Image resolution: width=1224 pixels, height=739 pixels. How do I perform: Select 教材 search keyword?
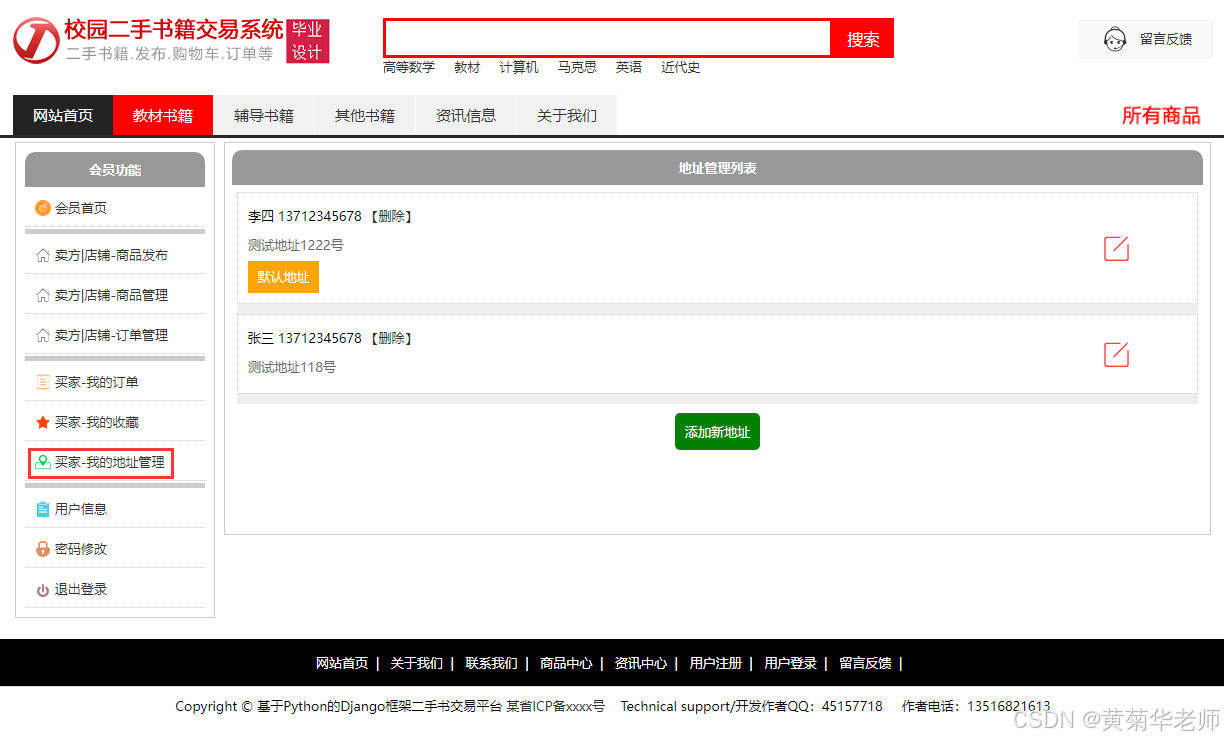(467, 67)
